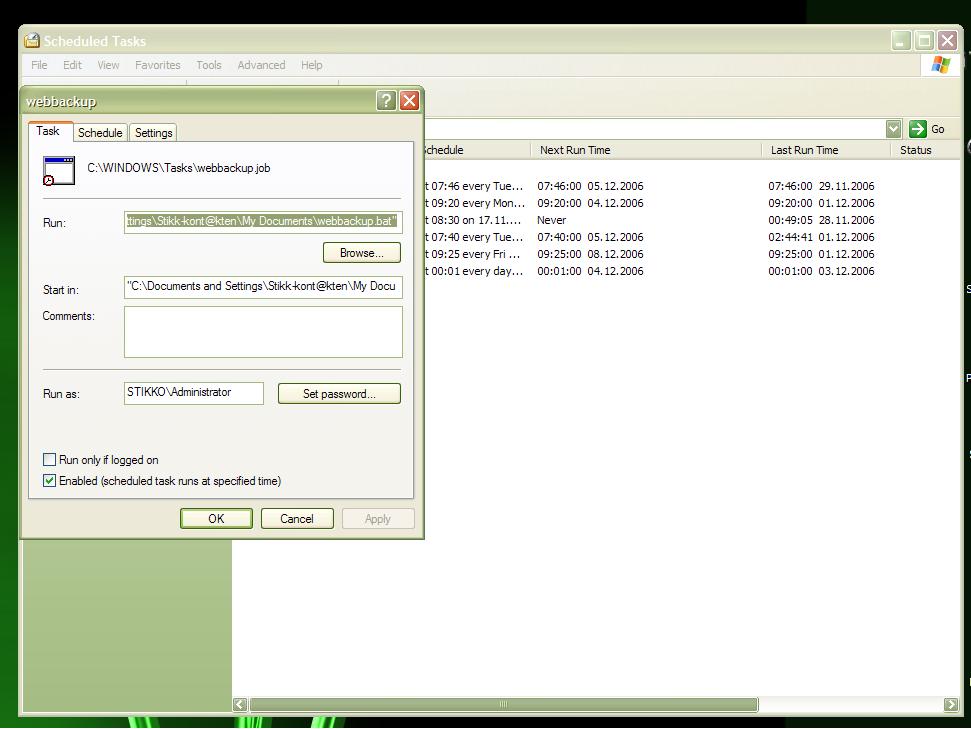Screen dimensions: 971x729
Task: Open the address bar dropdown arrow
Action: point(893,129)
